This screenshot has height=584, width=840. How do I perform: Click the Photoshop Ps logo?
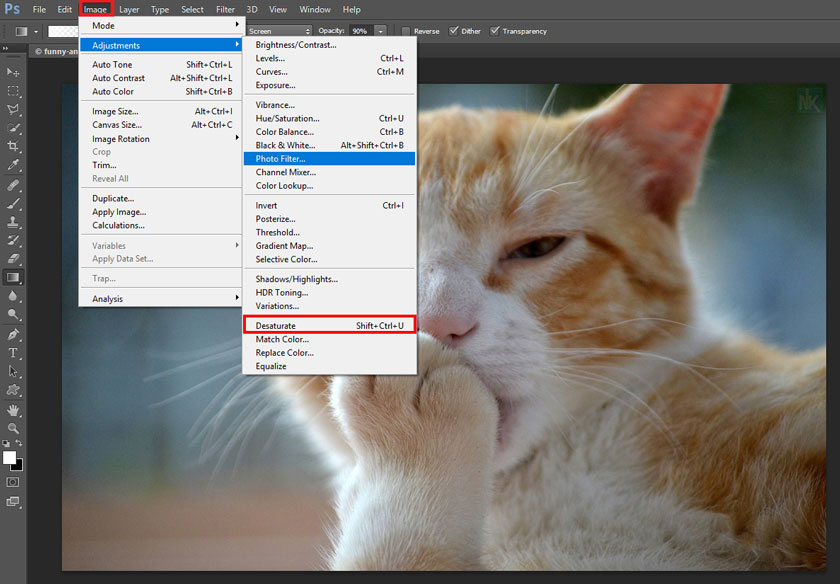click(12, 9)
